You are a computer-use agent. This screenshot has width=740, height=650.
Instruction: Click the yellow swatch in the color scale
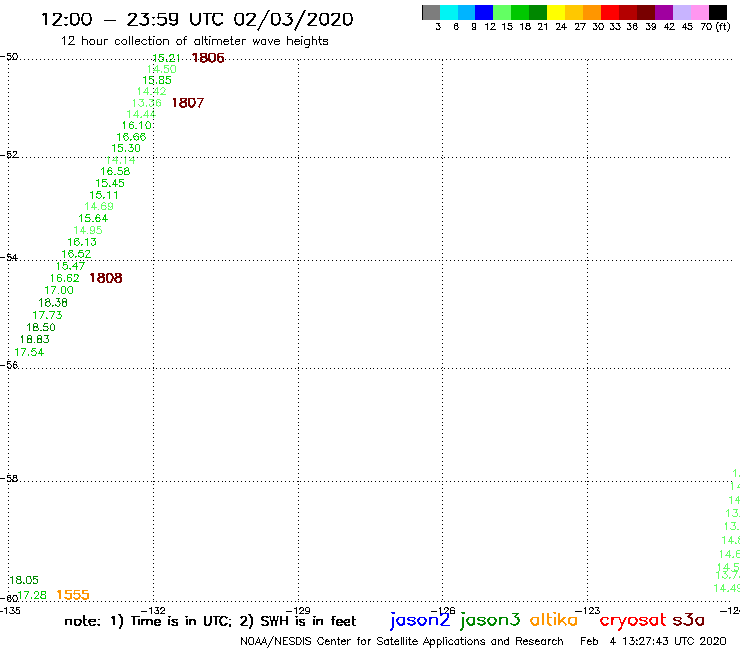556,13
